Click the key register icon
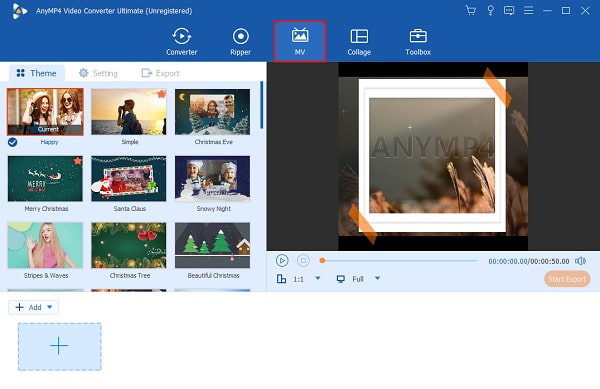This screenshot has width=600, height=389. click(491, 11)
